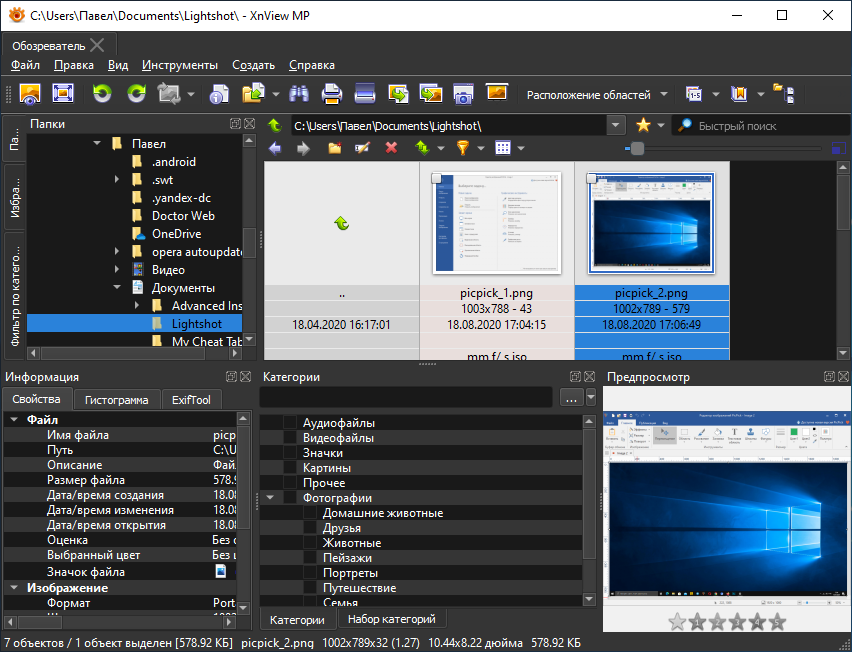Open the search binoculars tool
Viewport: 852px width, 652px height.
(x=299, y=94)
